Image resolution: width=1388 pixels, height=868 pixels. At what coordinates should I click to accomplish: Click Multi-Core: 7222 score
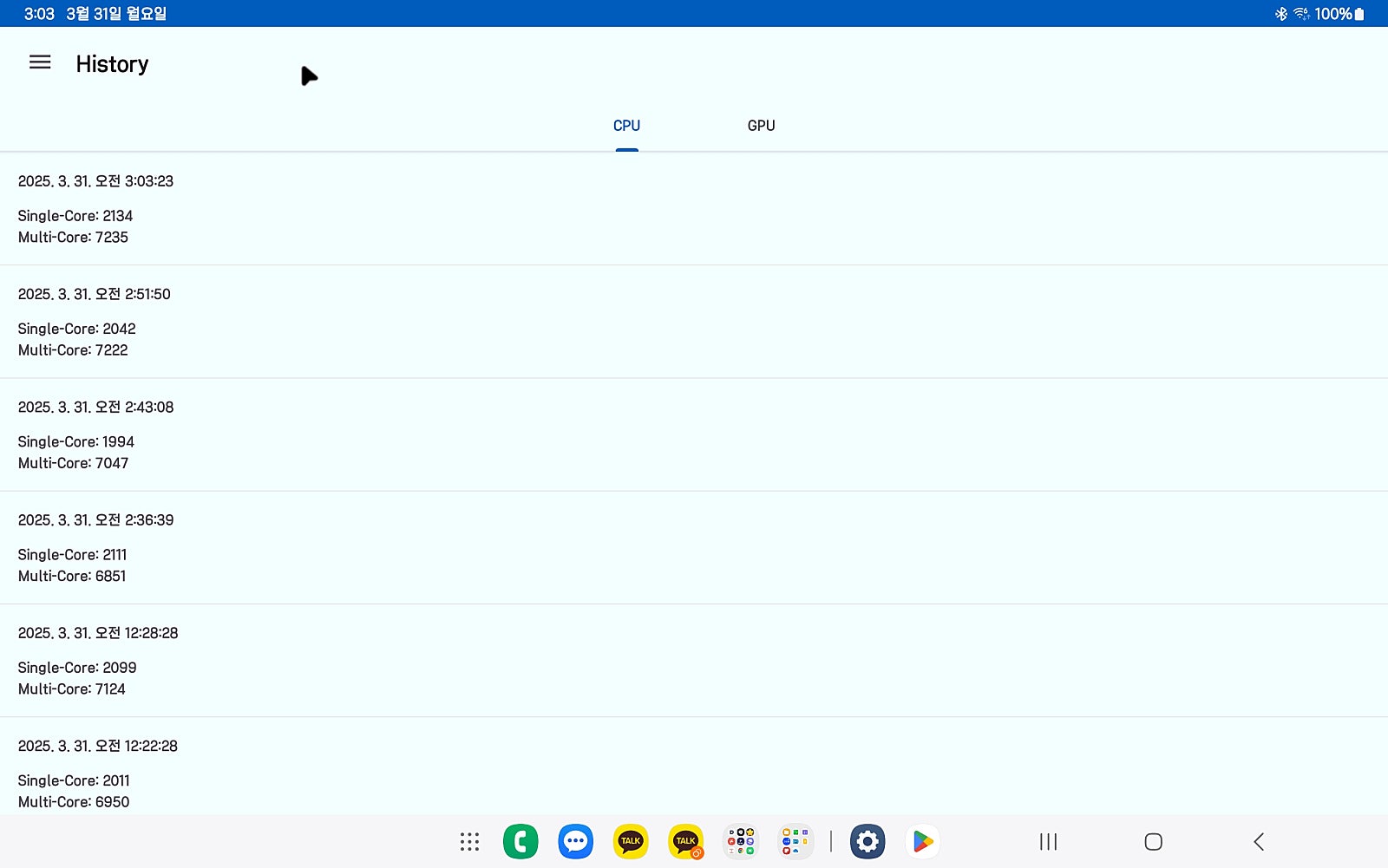pyautogui.click(x=73, y=350)
